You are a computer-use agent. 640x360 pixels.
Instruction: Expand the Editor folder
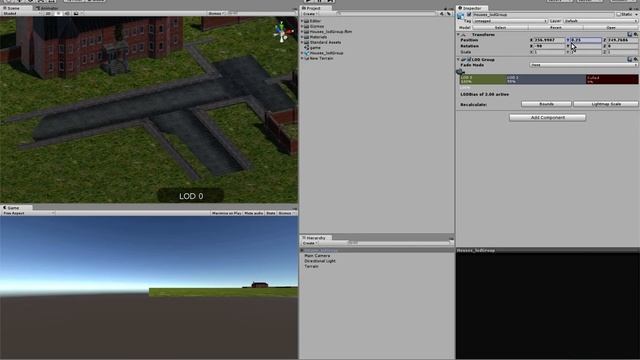coord(302,21)
